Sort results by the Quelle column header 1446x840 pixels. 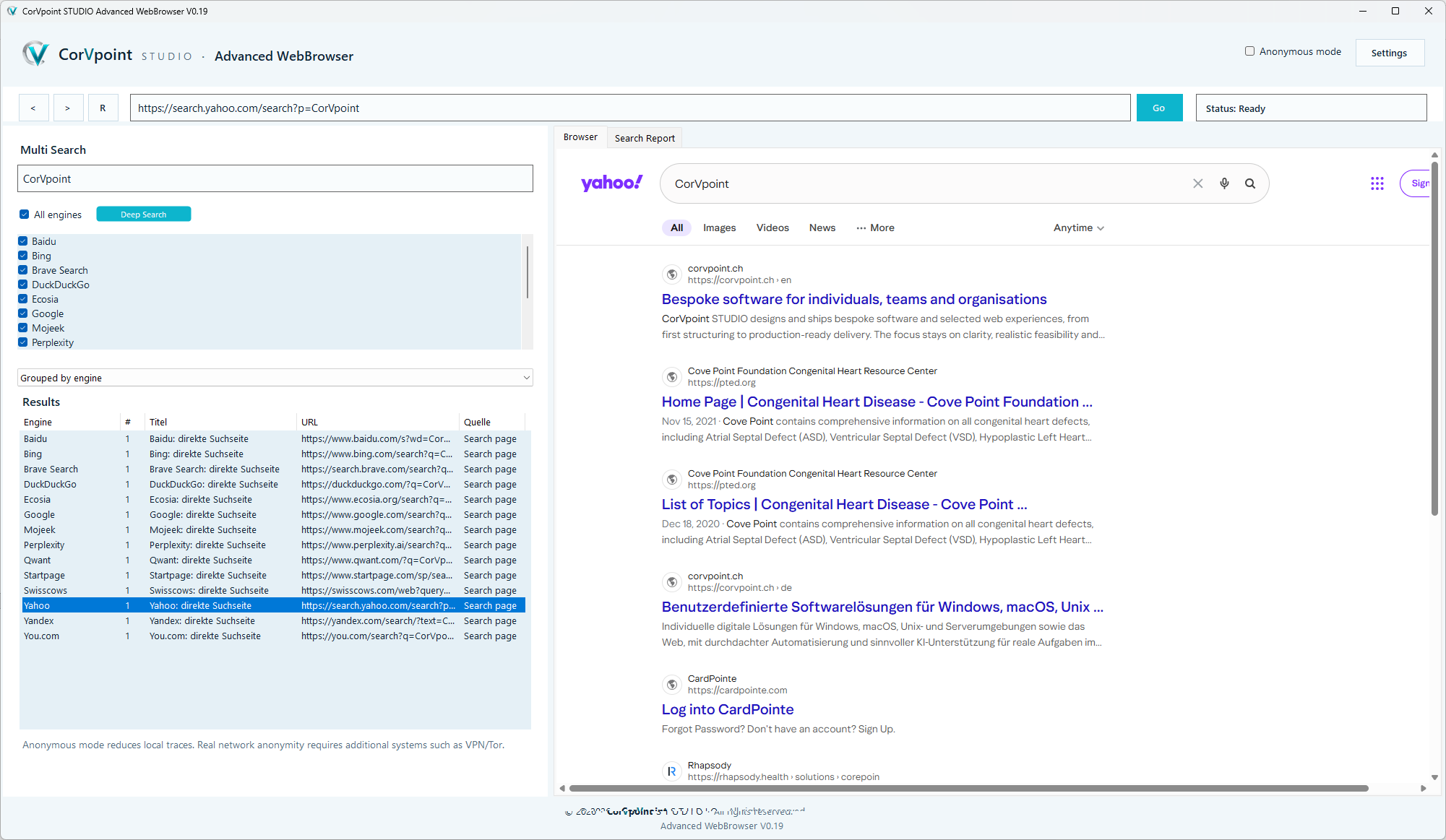tap(492, 422)
